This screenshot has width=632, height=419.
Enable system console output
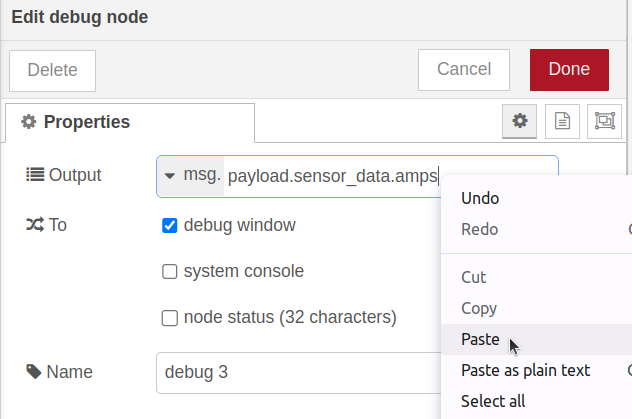click(169, 272)
